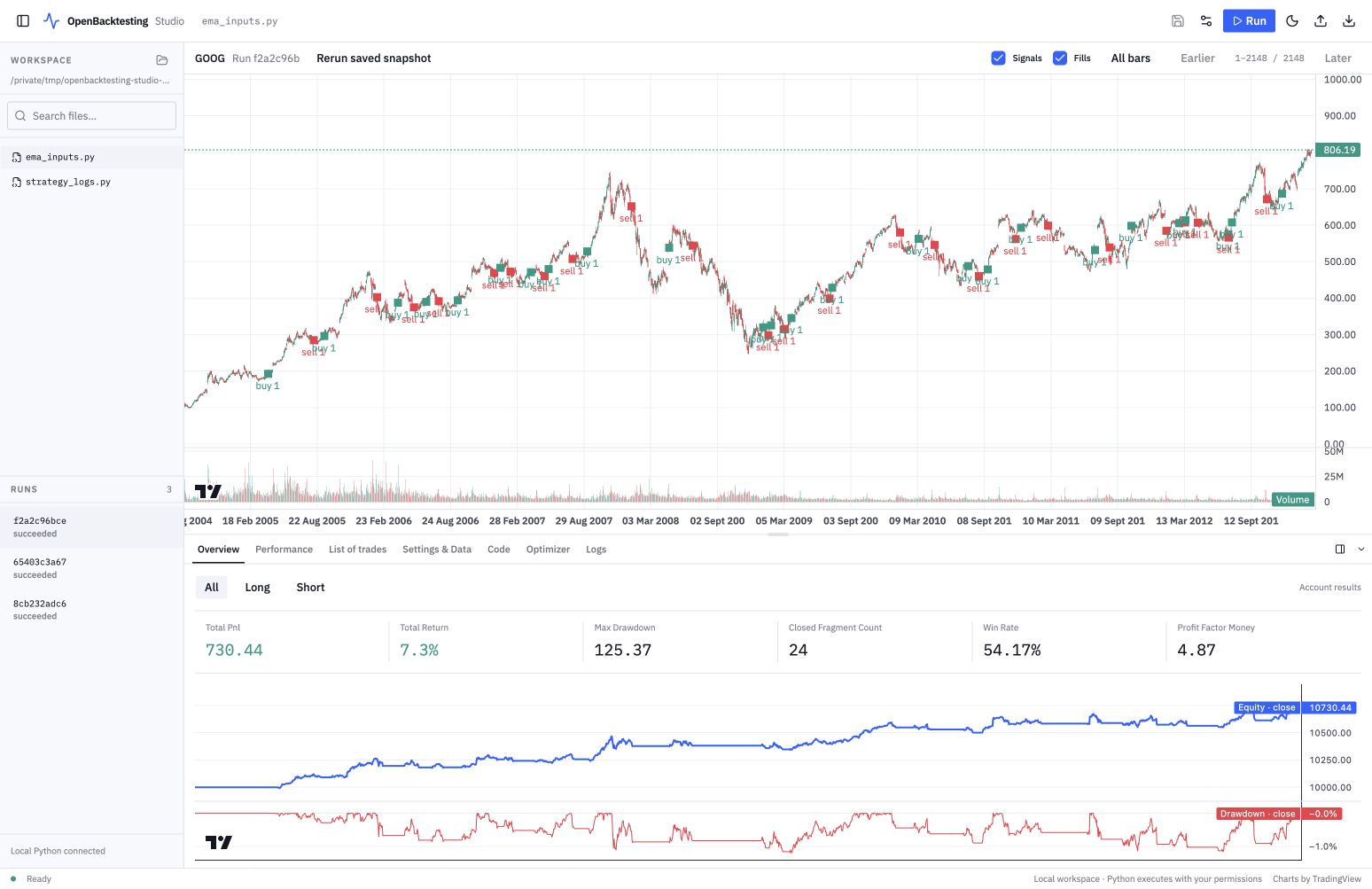The image size is (1372, 889).
Task: Click the download icon
Action: [x=1349, y=21]
